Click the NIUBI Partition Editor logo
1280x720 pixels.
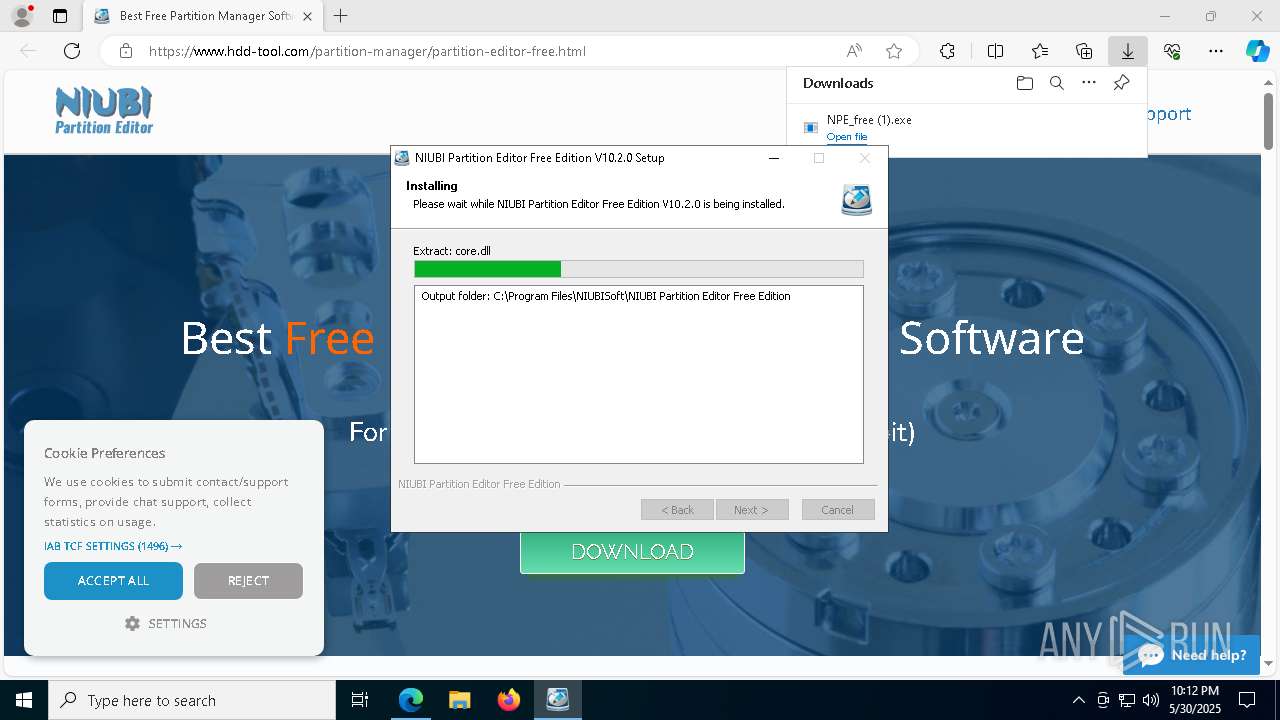pos(104,111)
